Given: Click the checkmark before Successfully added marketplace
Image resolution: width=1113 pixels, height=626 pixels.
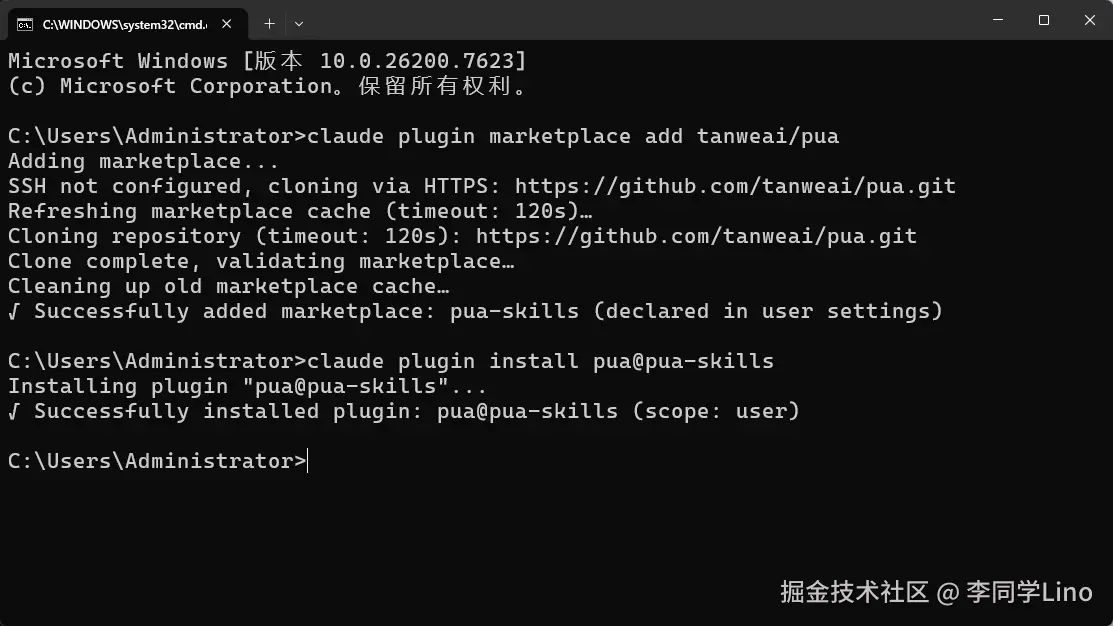Looking at the screenshot, I should coord(14,311).
